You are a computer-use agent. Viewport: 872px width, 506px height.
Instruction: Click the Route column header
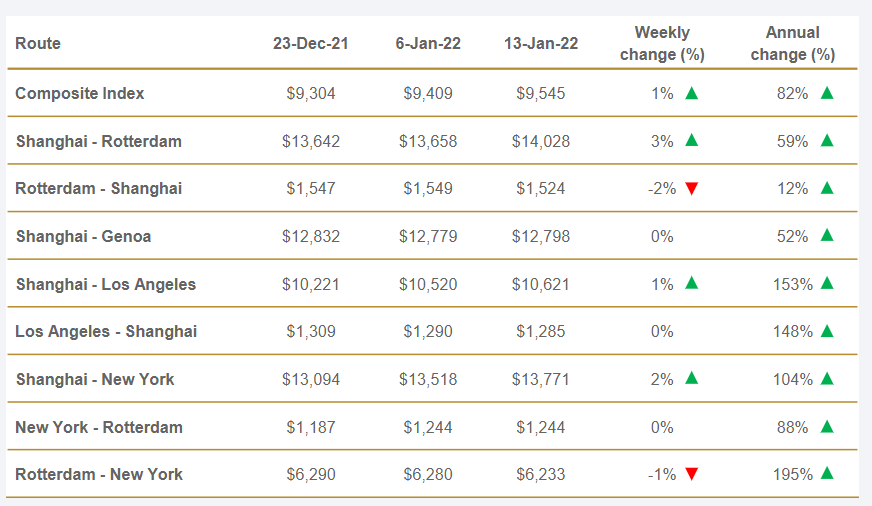coord(38,43)
